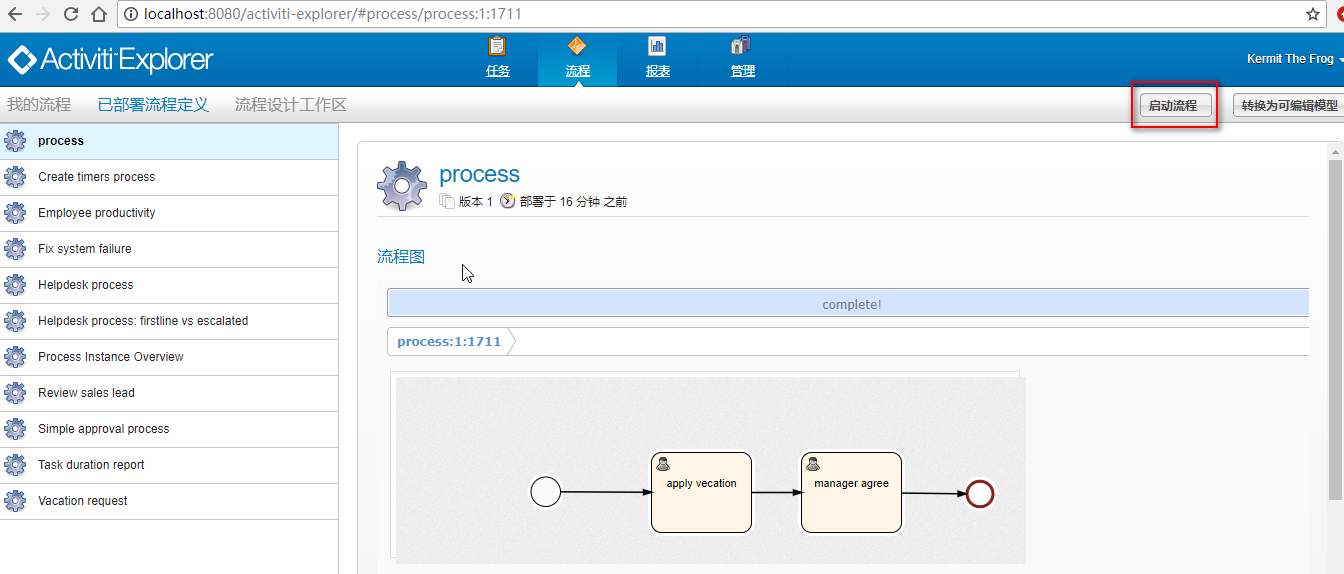This screenshot has height=574, width=1344.
Task: Click the Activiti Explorer logo
Action: pos(110,59)
